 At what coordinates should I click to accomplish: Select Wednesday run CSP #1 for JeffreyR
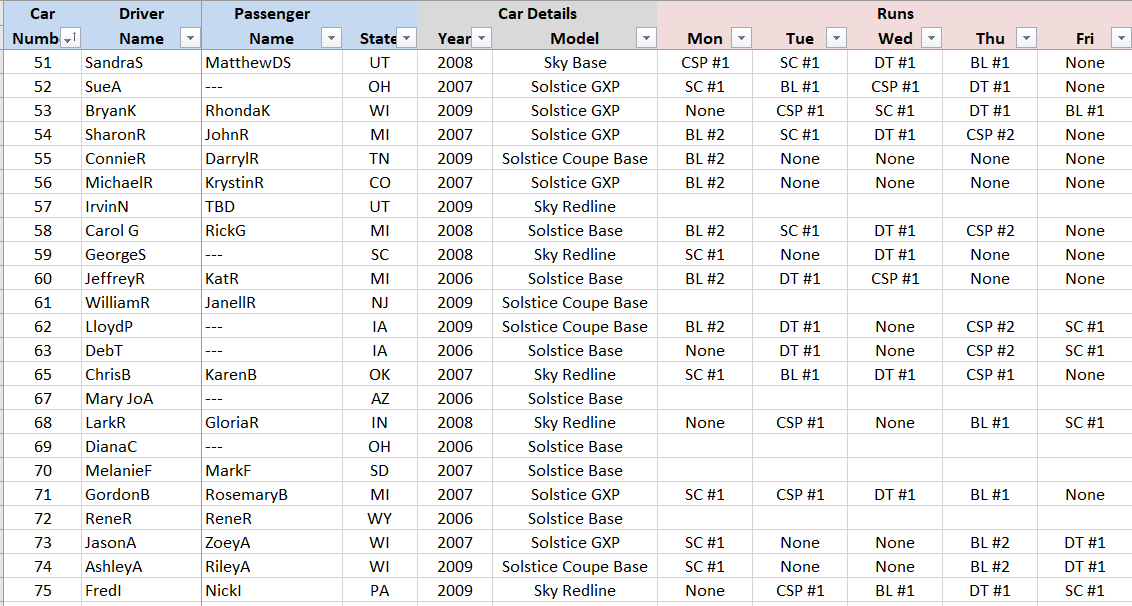coord(895,279)
